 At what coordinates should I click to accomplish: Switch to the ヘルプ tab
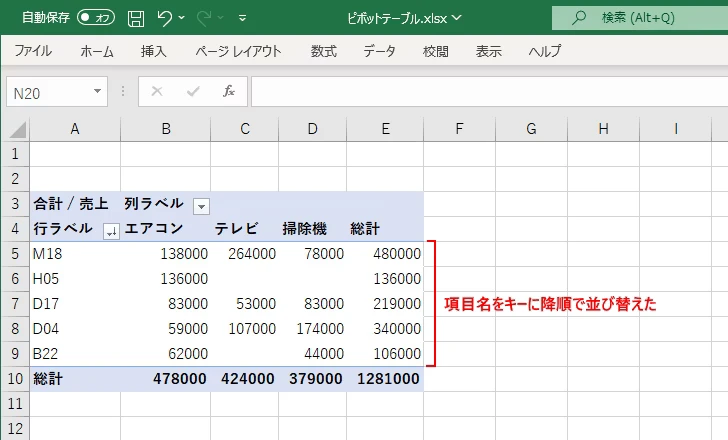(x=545, y=51)
